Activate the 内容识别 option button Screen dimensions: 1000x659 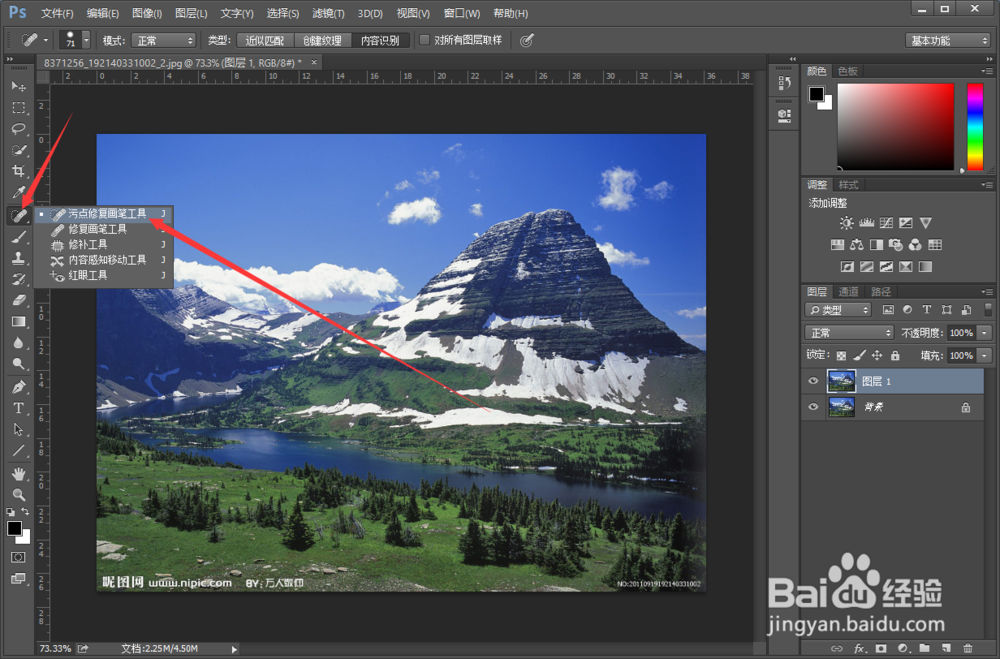381,40
